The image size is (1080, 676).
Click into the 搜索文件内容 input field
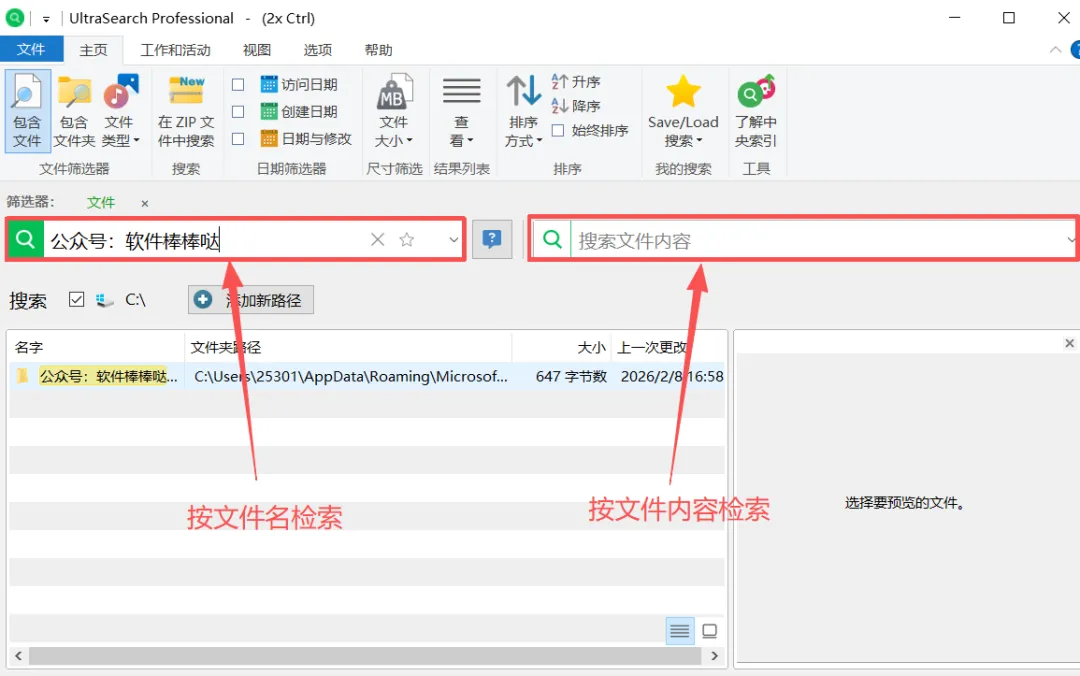pyautogui.click(x=816, y=240)
